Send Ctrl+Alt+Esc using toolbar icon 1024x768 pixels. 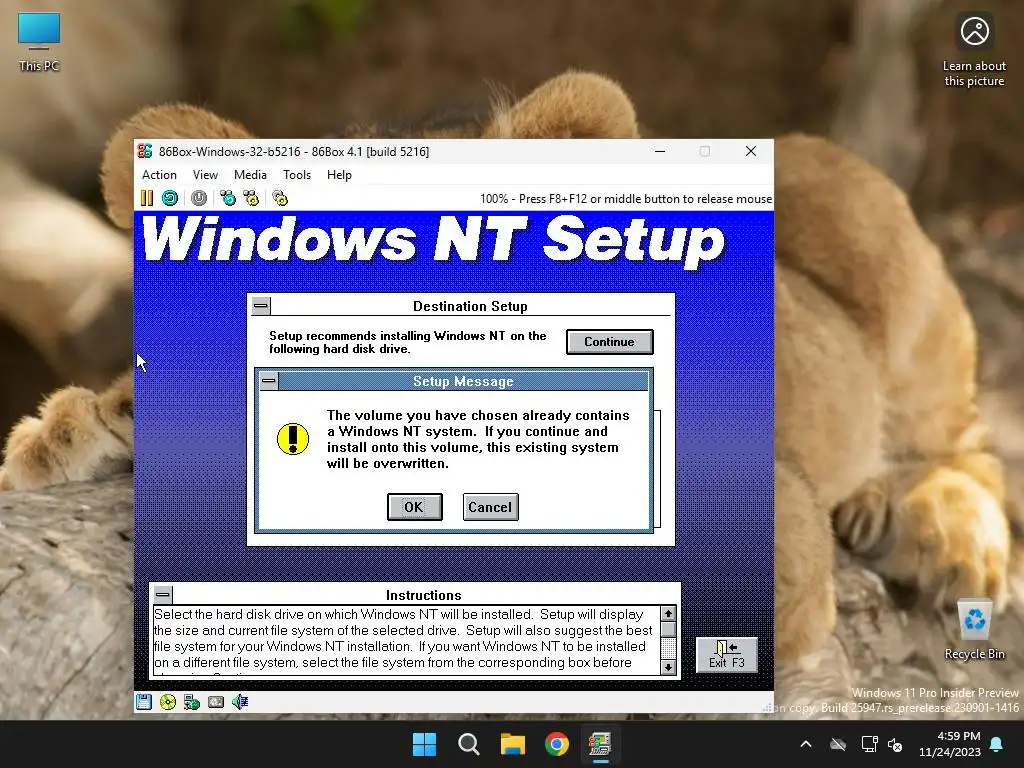click(251, 198)
